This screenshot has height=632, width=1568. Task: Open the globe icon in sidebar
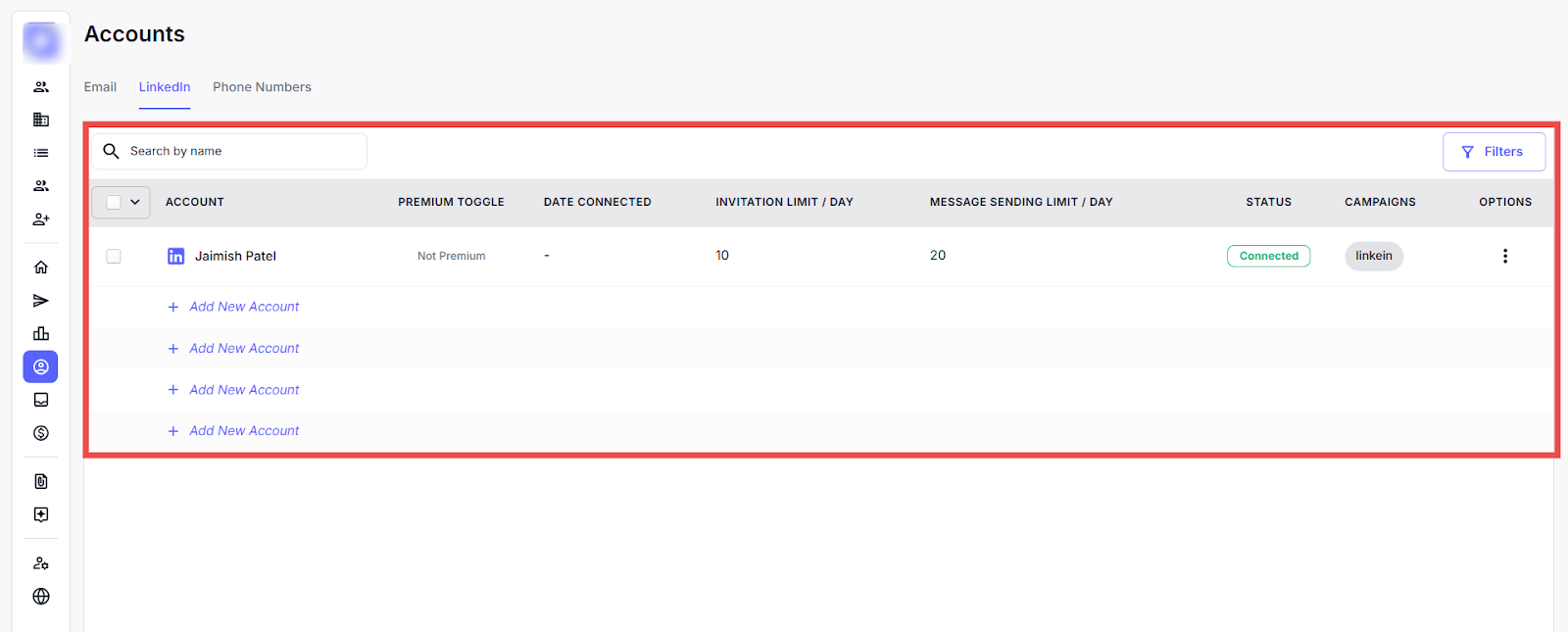point(41,597)
